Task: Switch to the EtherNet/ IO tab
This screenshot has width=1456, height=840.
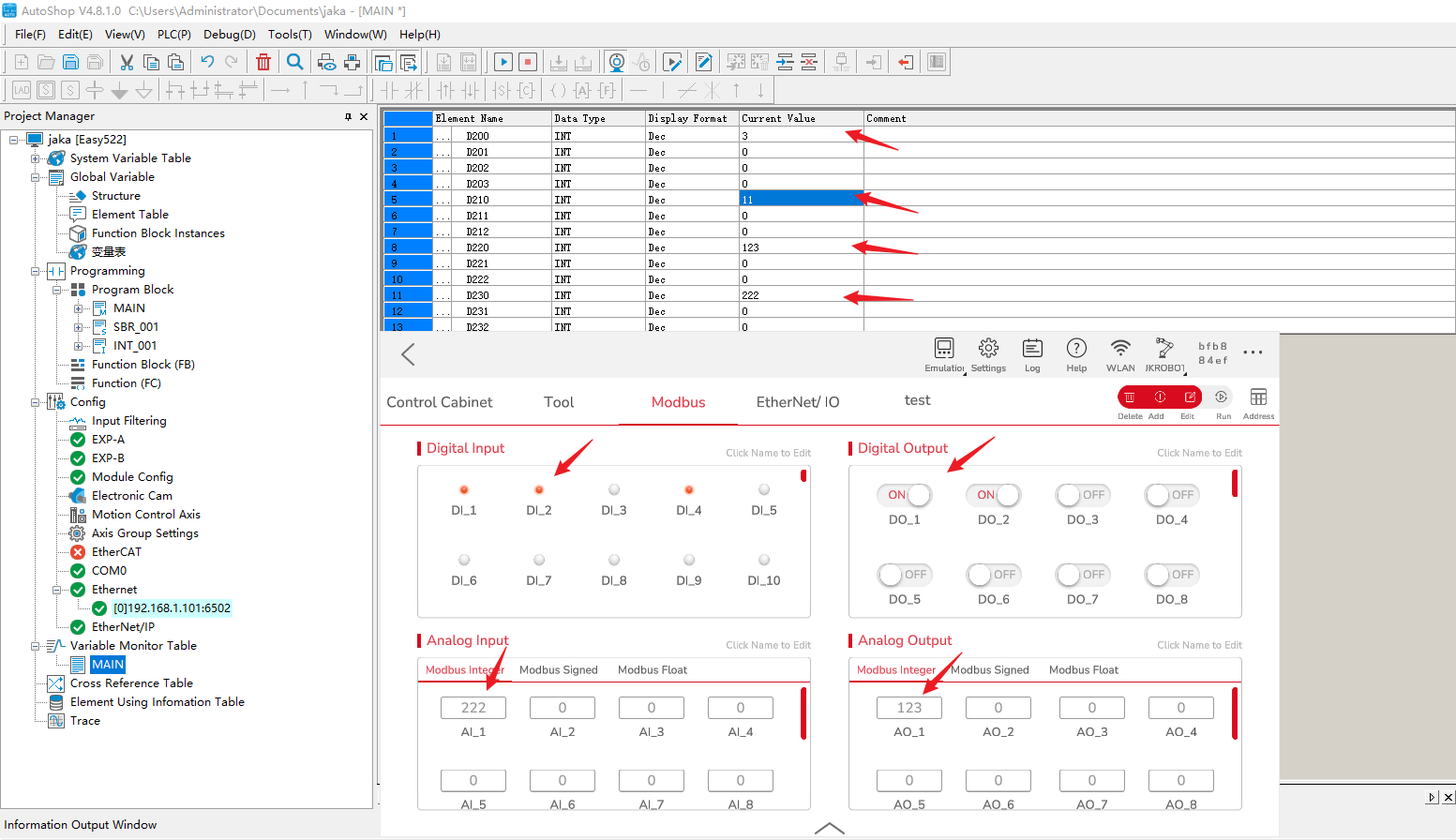Action: pos(797,402)
